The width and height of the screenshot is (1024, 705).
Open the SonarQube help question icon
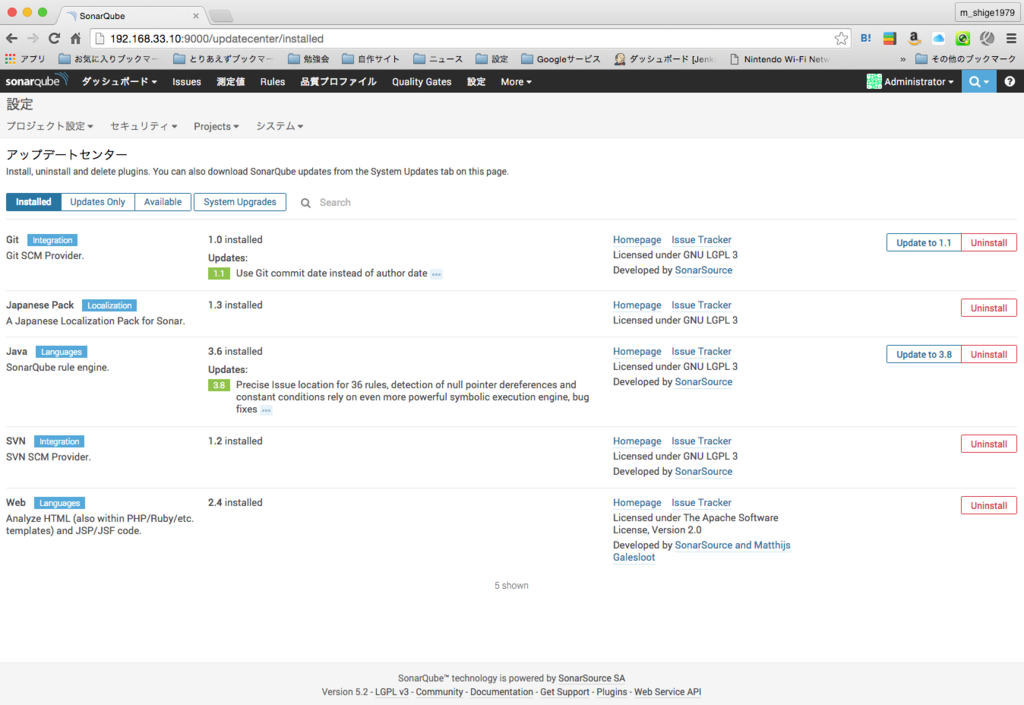coord(1010,82)
